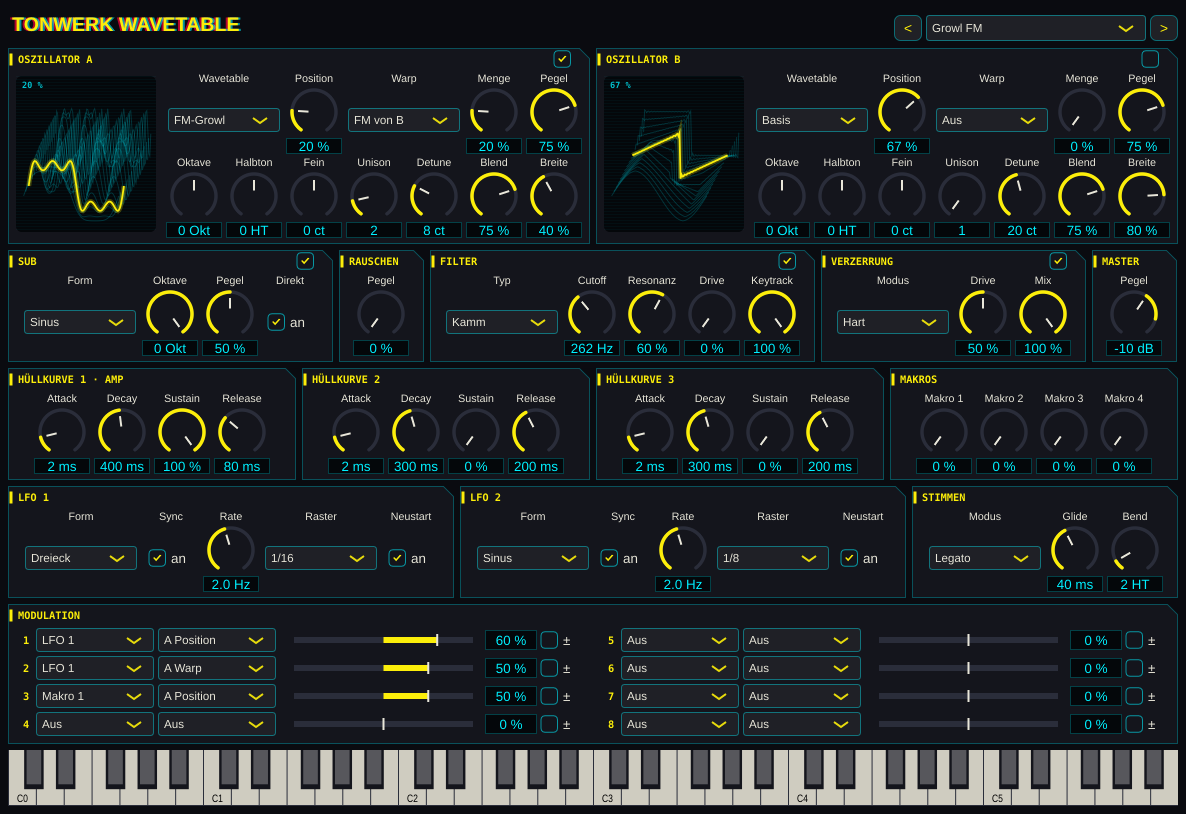Click the Verzerrung Drive knob
The image size is (1186, 814).
point(983,314)
